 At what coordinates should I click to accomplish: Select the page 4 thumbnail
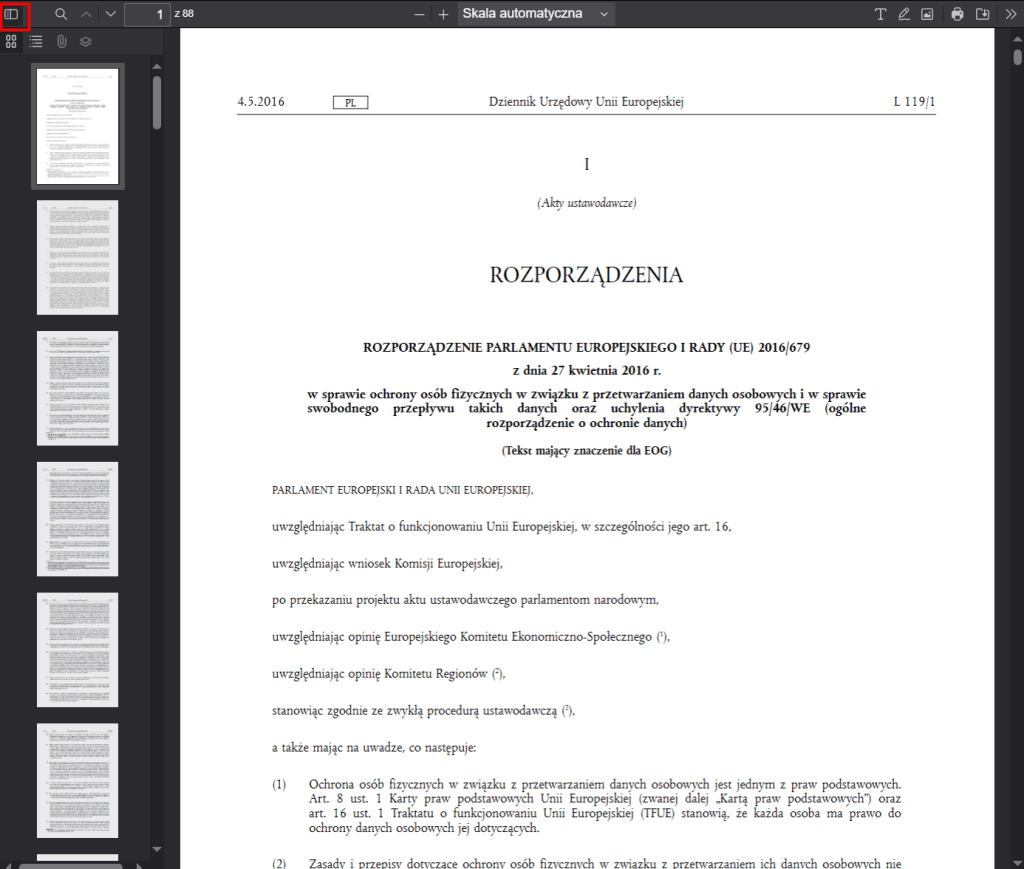[x=78, y=519]
